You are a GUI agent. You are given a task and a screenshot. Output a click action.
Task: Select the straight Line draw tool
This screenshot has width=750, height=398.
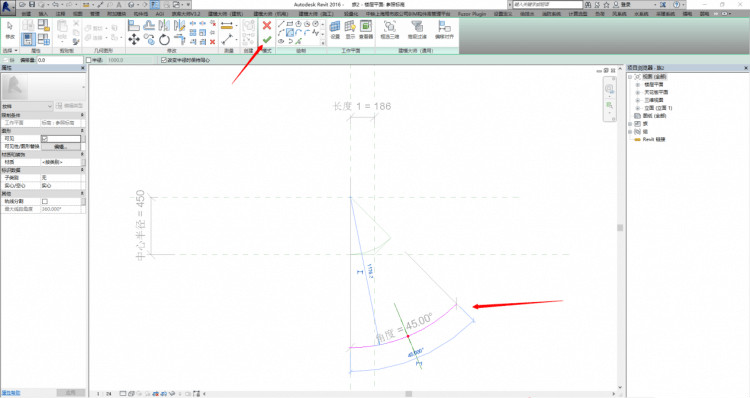tap(281, 24)
